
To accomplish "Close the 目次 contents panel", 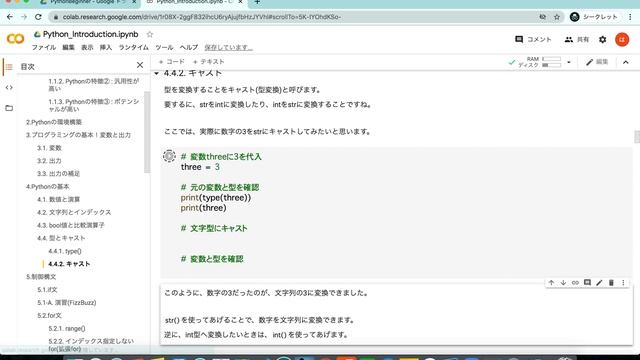I will tap(140, 65).
